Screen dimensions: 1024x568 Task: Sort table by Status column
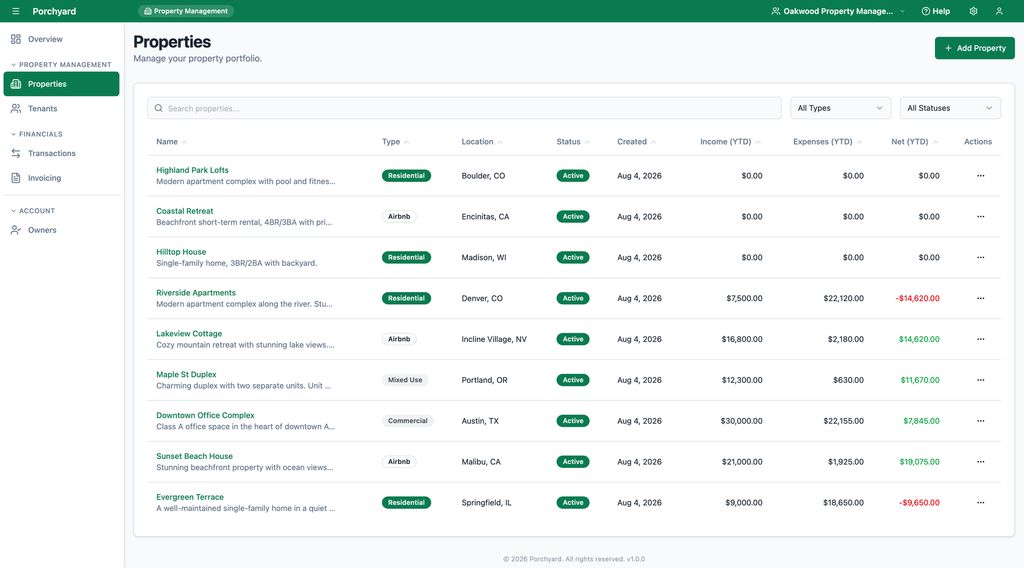click(573, 142)
